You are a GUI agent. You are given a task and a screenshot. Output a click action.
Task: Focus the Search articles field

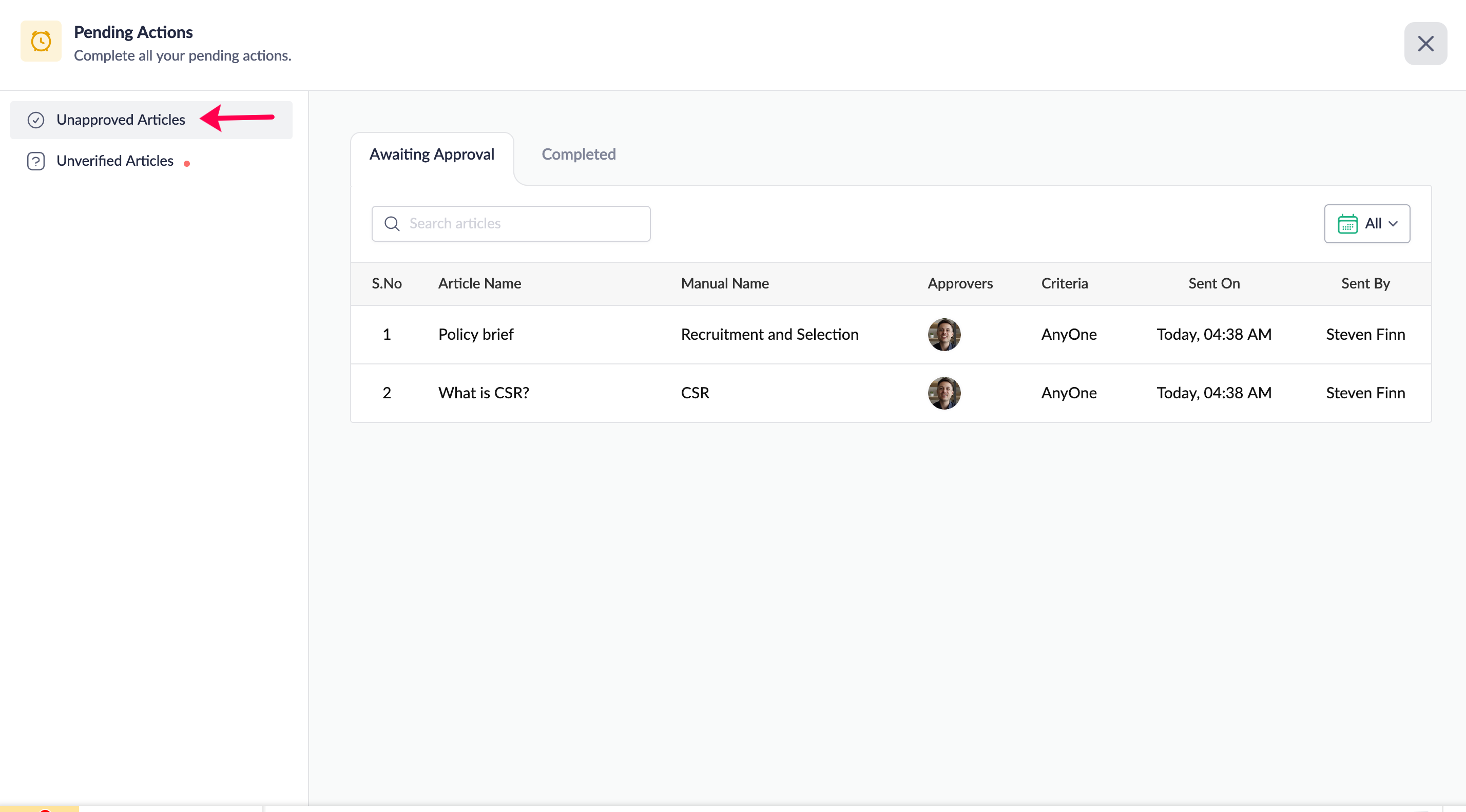click(x=524, y=224)
